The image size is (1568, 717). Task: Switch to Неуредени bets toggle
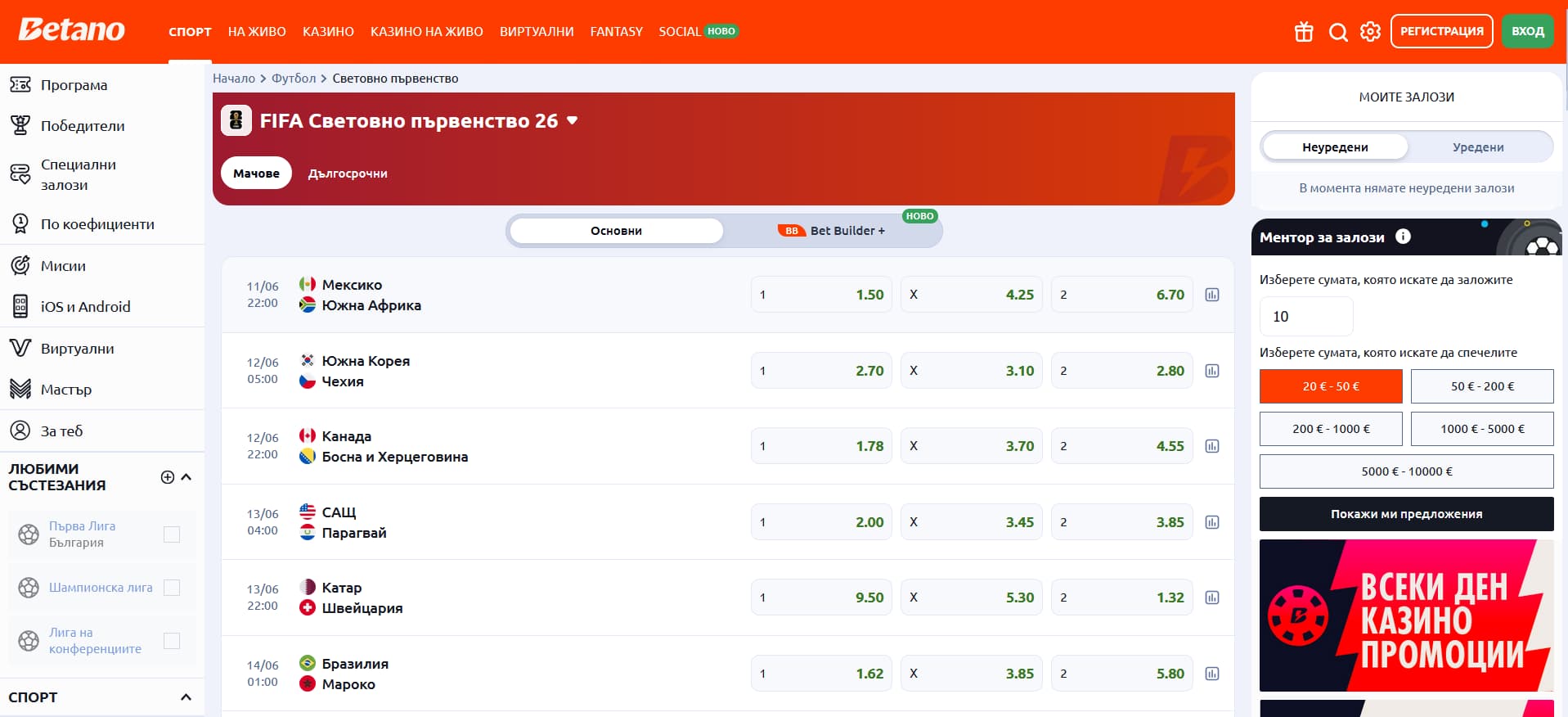click(x=1335, y=147)
